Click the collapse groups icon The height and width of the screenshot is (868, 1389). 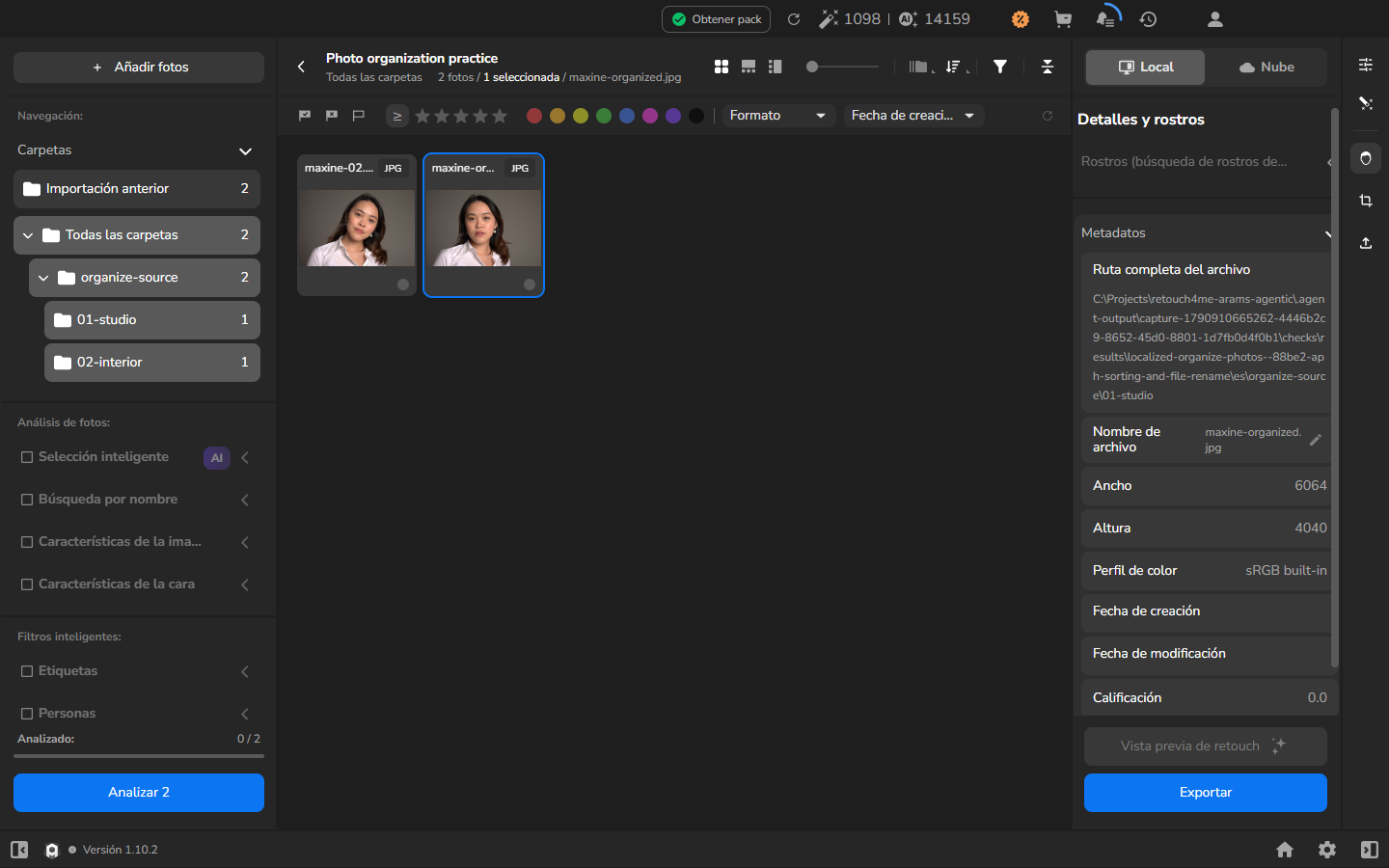point(1048,67)
